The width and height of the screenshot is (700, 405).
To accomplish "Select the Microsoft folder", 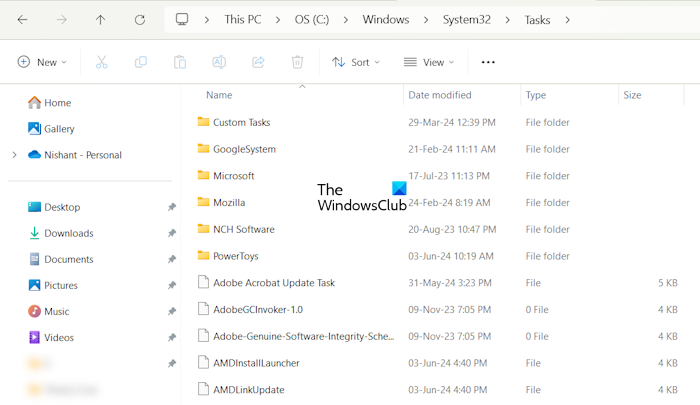I will coord(233,176).
